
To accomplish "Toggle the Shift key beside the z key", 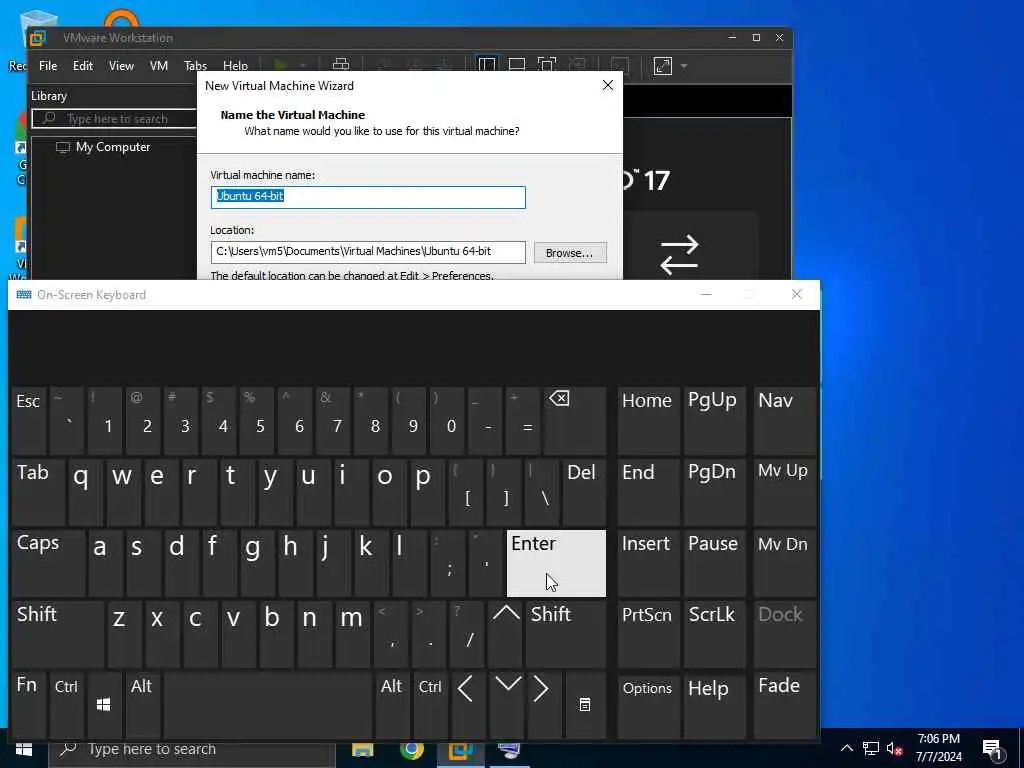I will point(57,634).
